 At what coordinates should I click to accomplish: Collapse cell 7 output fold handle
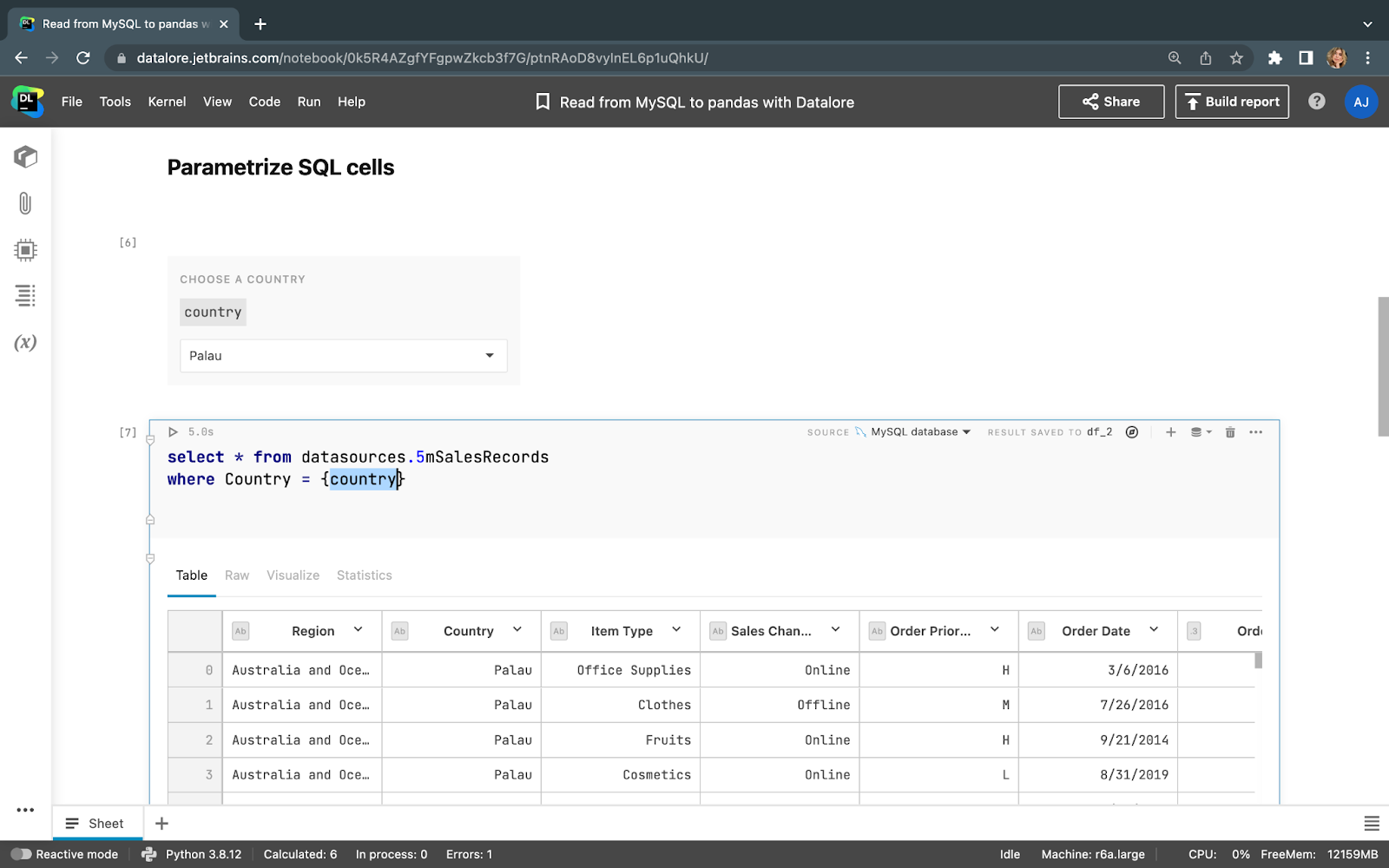(x=150, y=558)
